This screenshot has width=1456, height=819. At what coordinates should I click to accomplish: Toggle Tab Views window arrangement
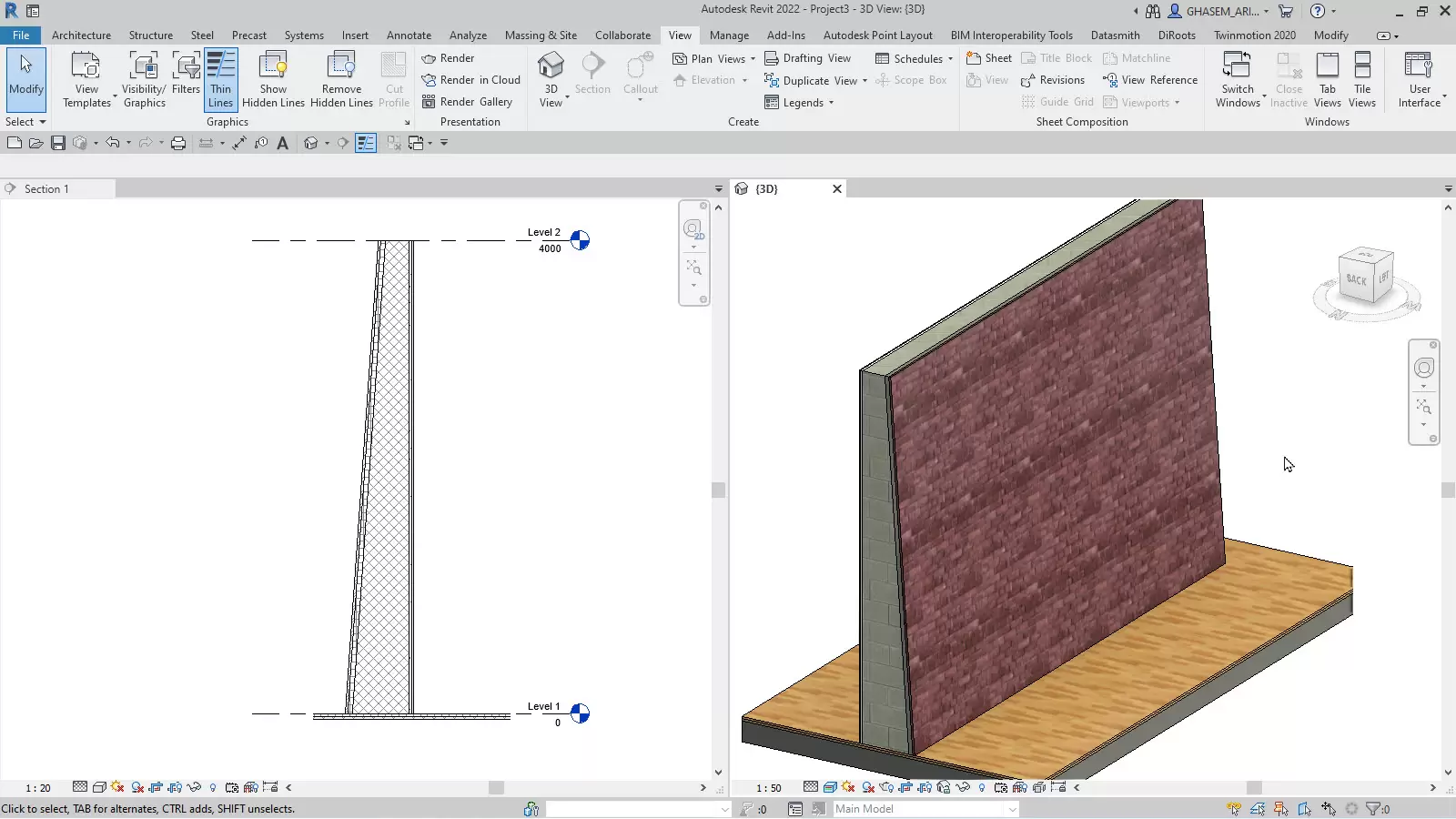click(1327, 79)
